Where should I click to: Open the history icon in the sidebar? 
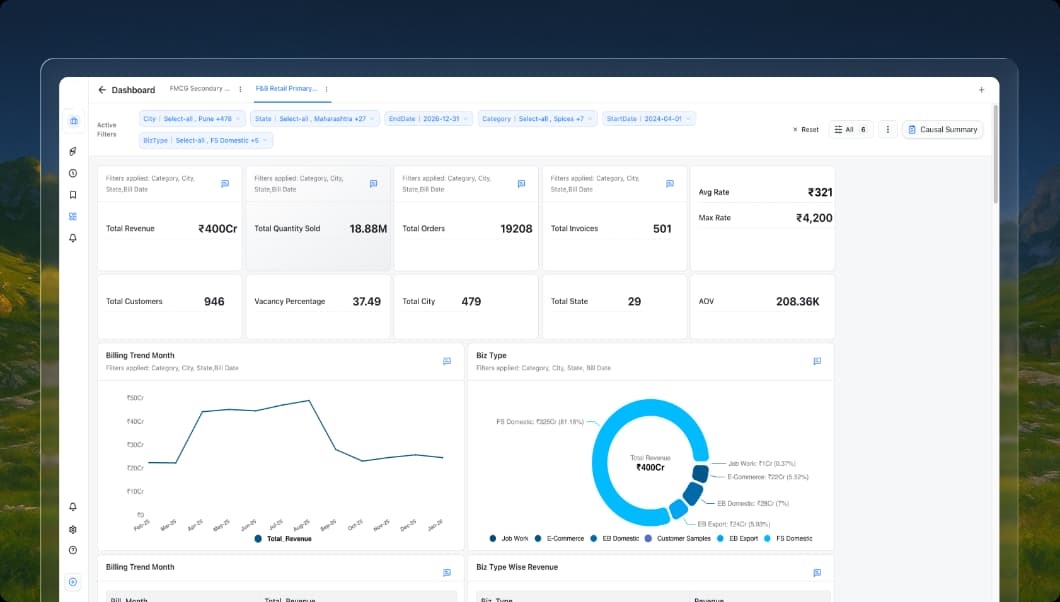72,172
